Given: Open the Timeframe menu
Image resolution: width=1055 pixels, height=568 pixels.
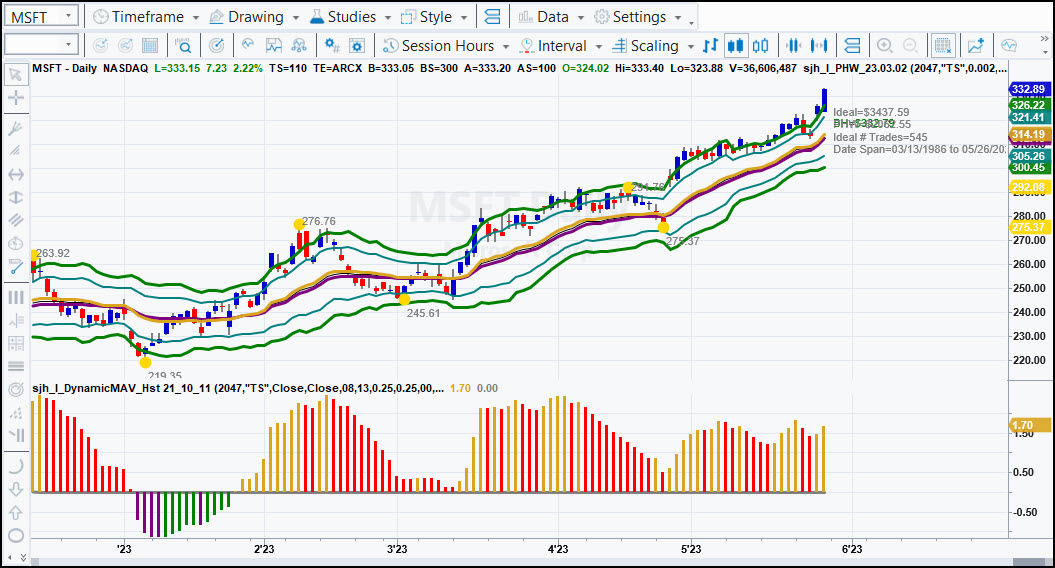Looking at the screenshot, I should tap(139, 17).
